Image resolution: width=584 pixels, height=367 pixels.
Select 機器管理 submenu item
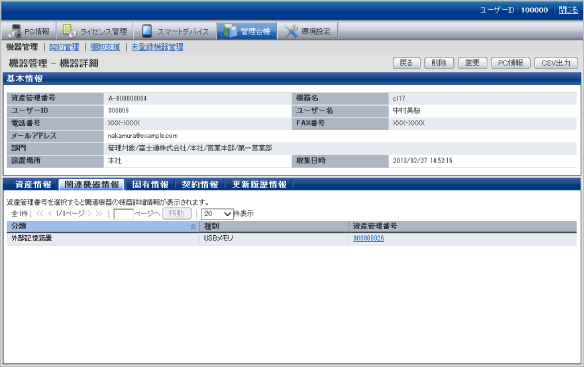(22, 47)
